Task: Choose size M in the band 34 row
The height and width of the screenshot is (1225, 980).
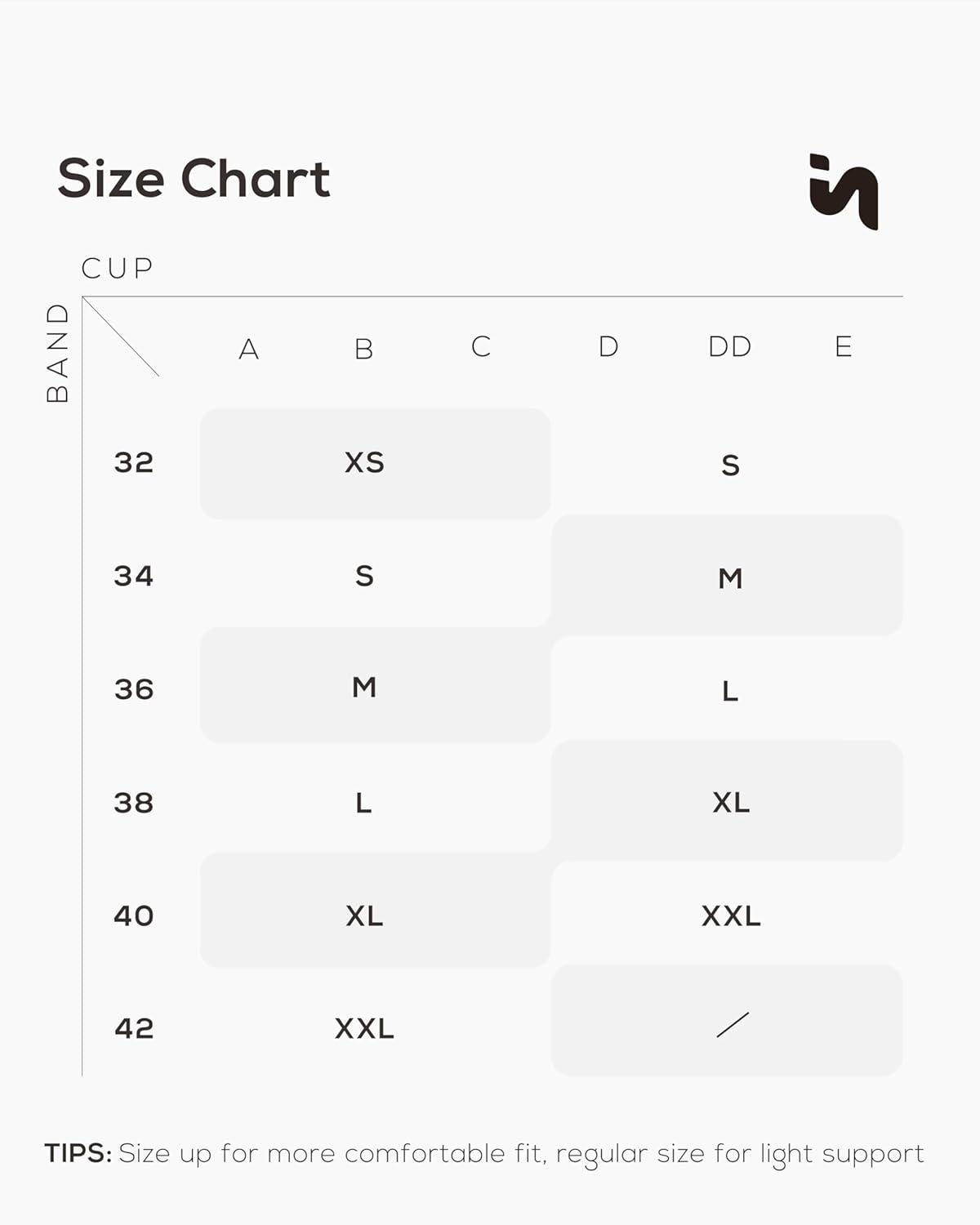Action: [x=730, y=579]
